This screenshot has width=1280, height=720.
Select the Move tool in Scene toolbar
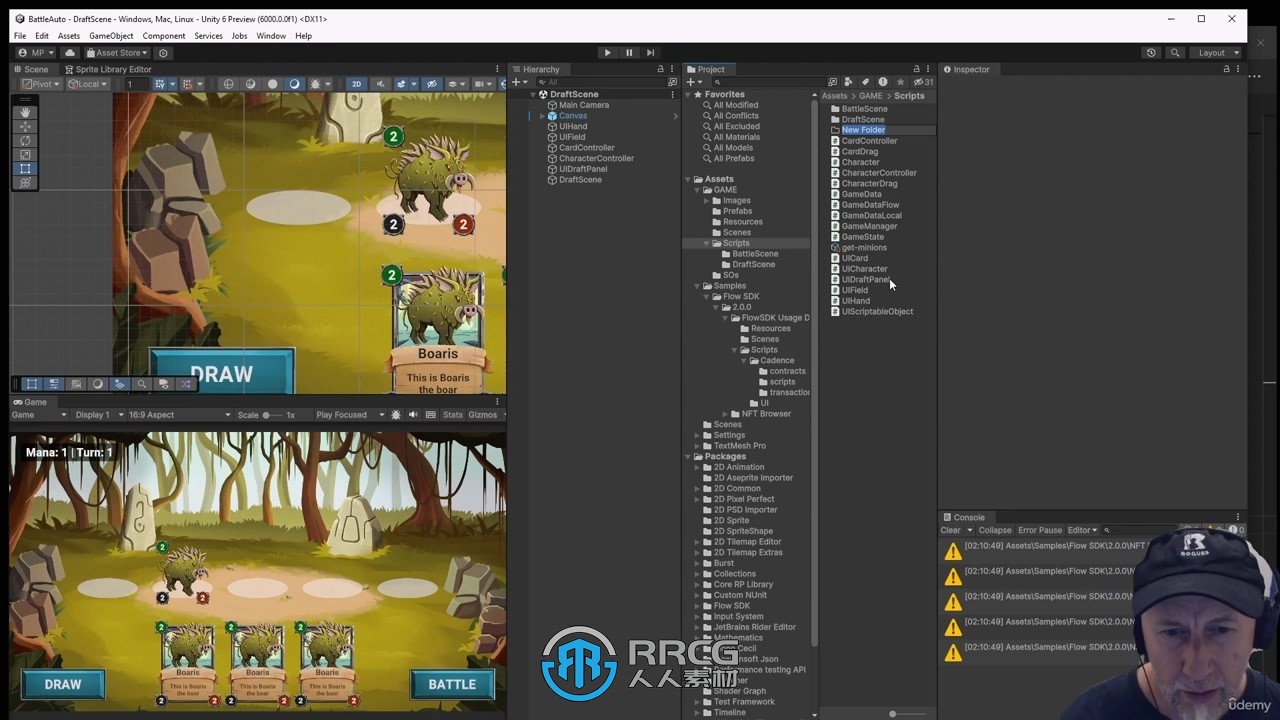coord(26,126)
